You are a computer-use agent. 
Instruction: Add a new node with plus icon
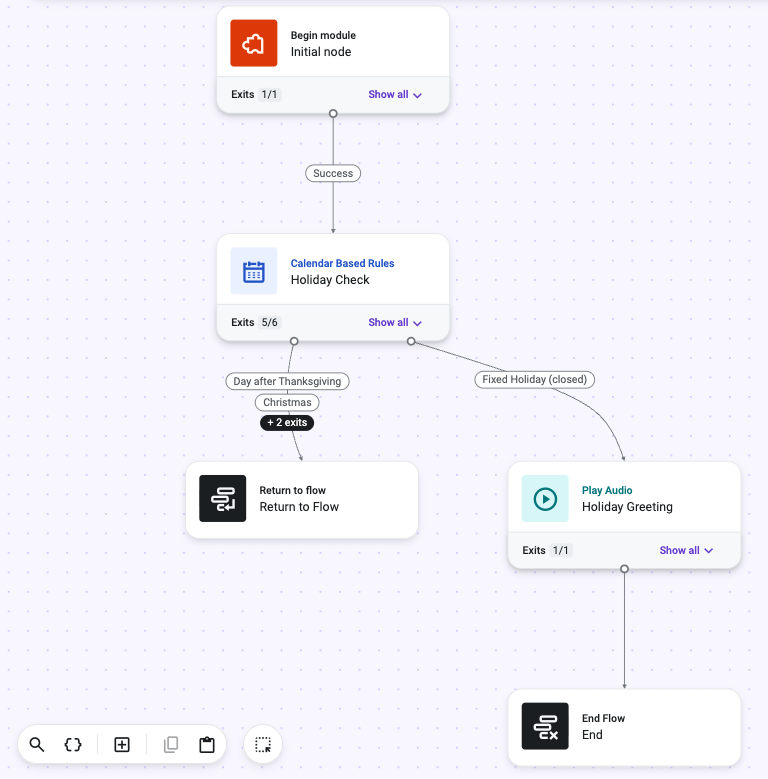(122, 745)
